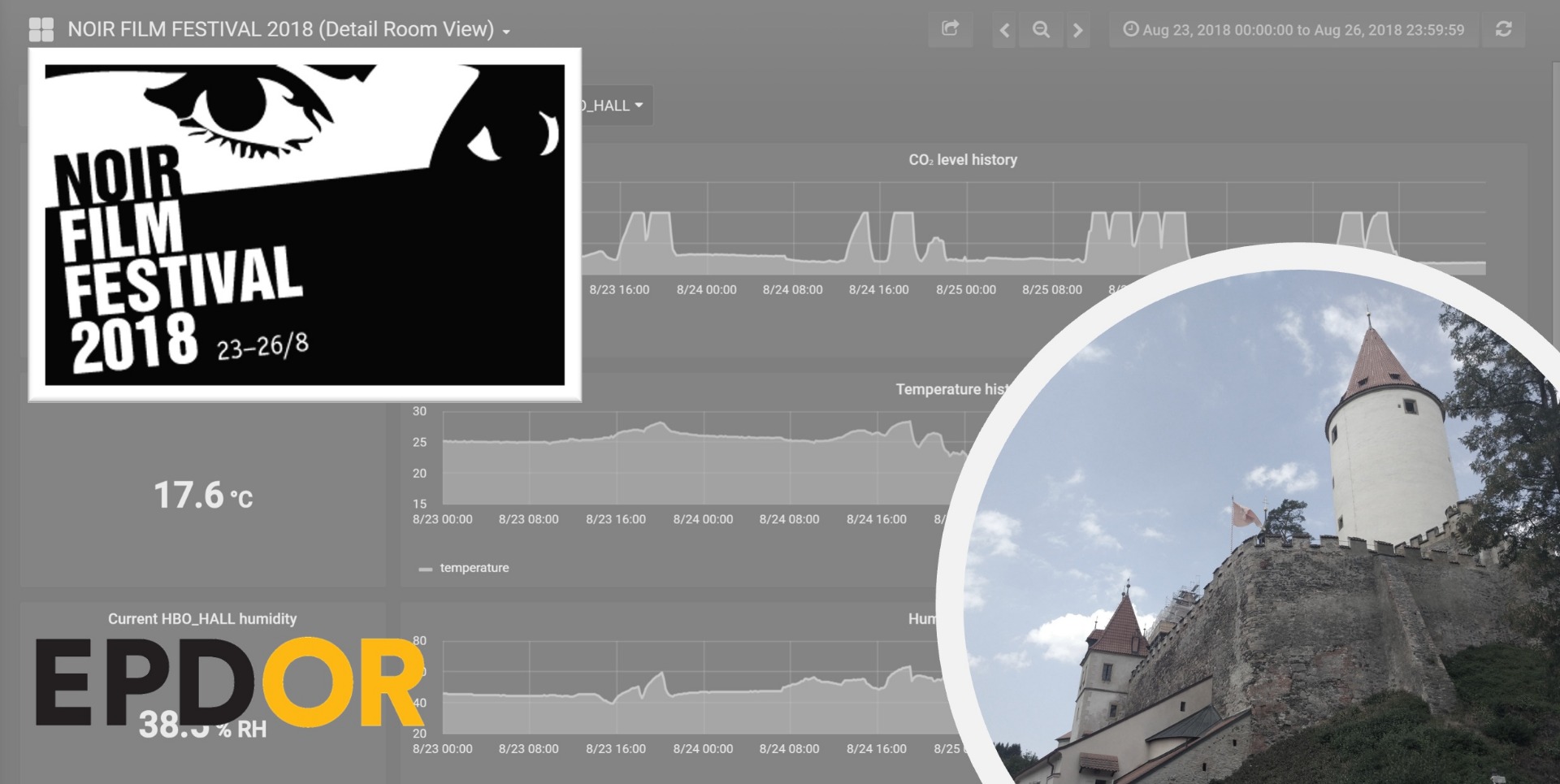Click the Temperature history panel title

click(951, 389)
